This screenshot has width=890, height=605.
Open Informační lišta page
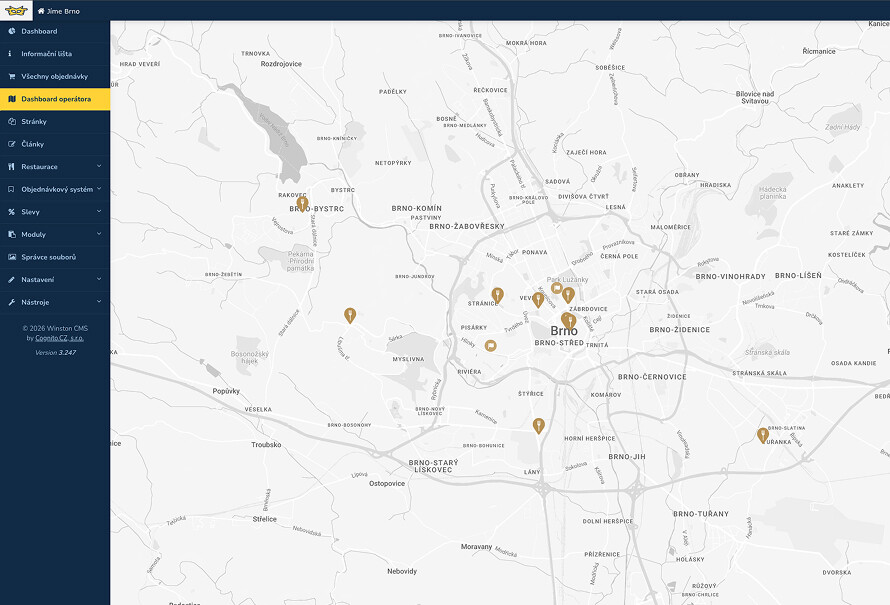[x=48, y=53]
